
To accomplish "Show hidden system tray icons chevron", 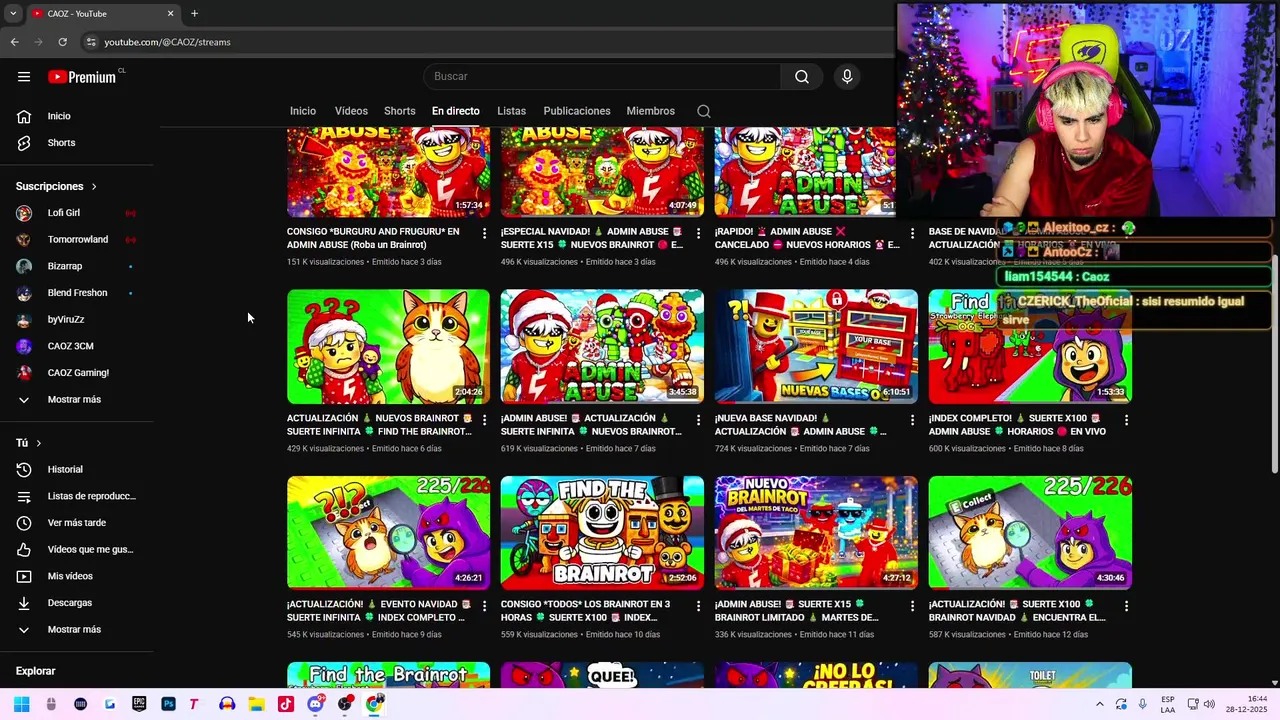I will point(1099,704).
